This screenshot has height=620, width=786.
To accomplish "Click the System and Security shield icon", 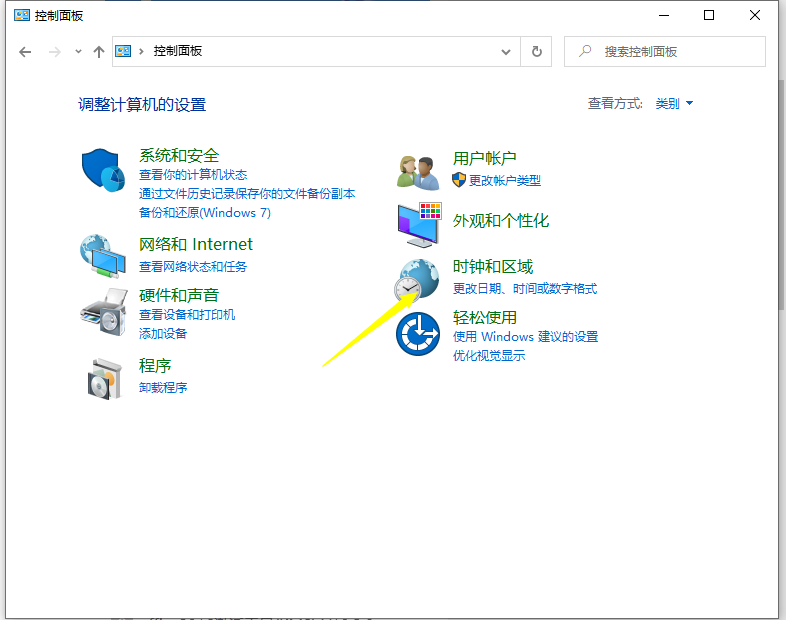I will (104, 169).
